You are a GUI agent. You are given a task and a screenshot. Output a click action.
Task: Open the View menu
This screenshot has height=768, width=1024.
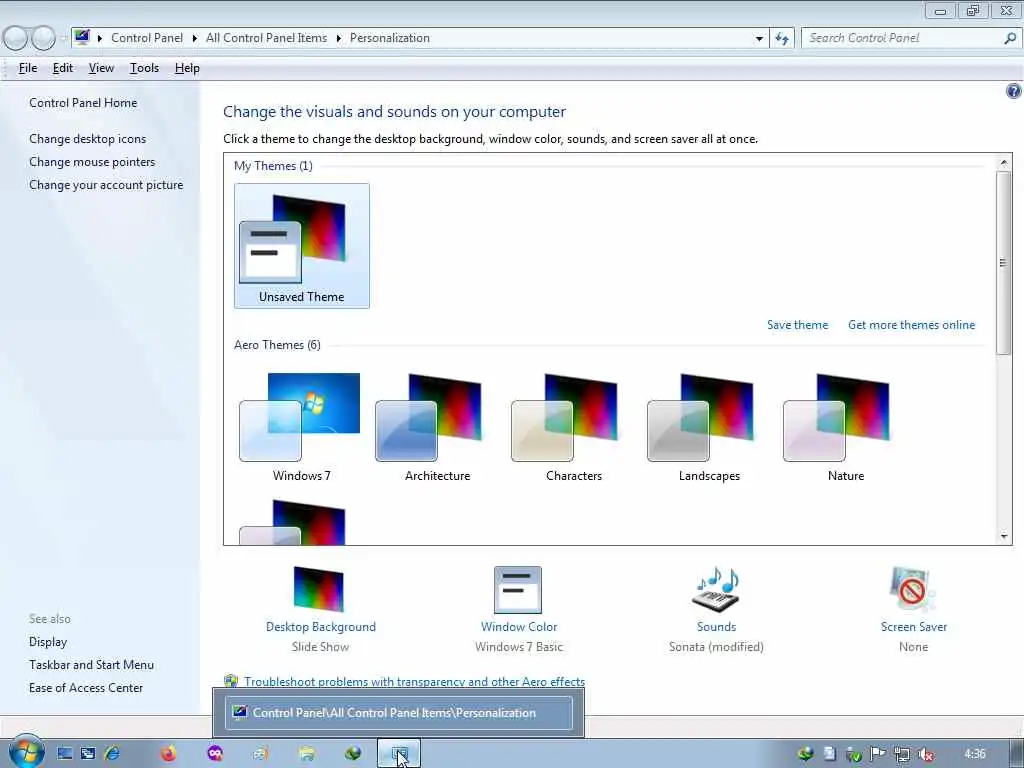click(x=101, y=68)
